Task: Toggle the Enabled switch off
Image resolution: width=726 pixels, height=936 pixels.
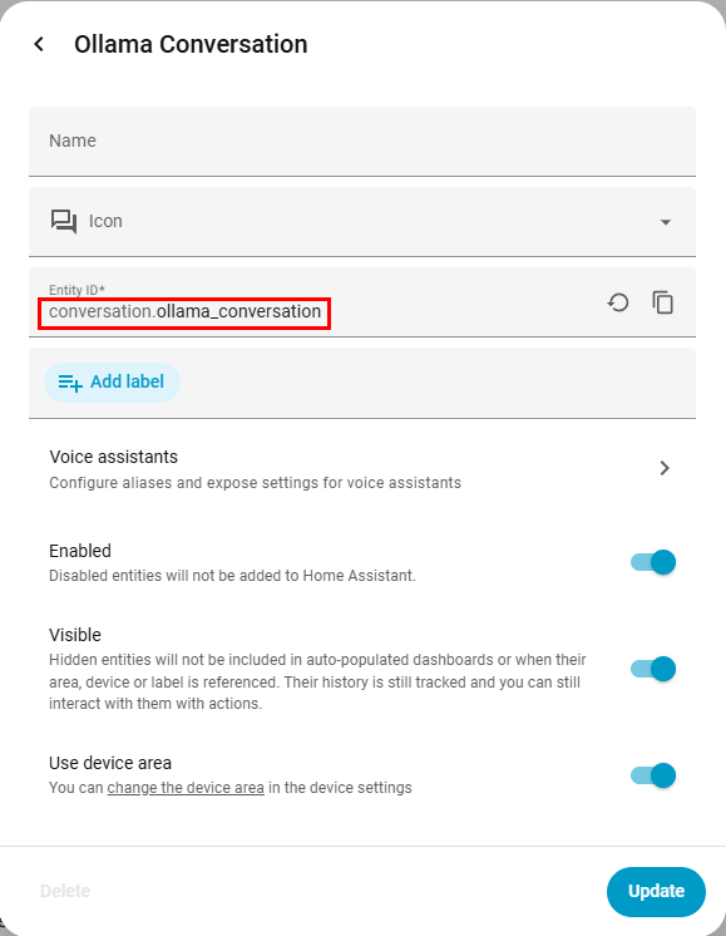Action: pos(654,562)
